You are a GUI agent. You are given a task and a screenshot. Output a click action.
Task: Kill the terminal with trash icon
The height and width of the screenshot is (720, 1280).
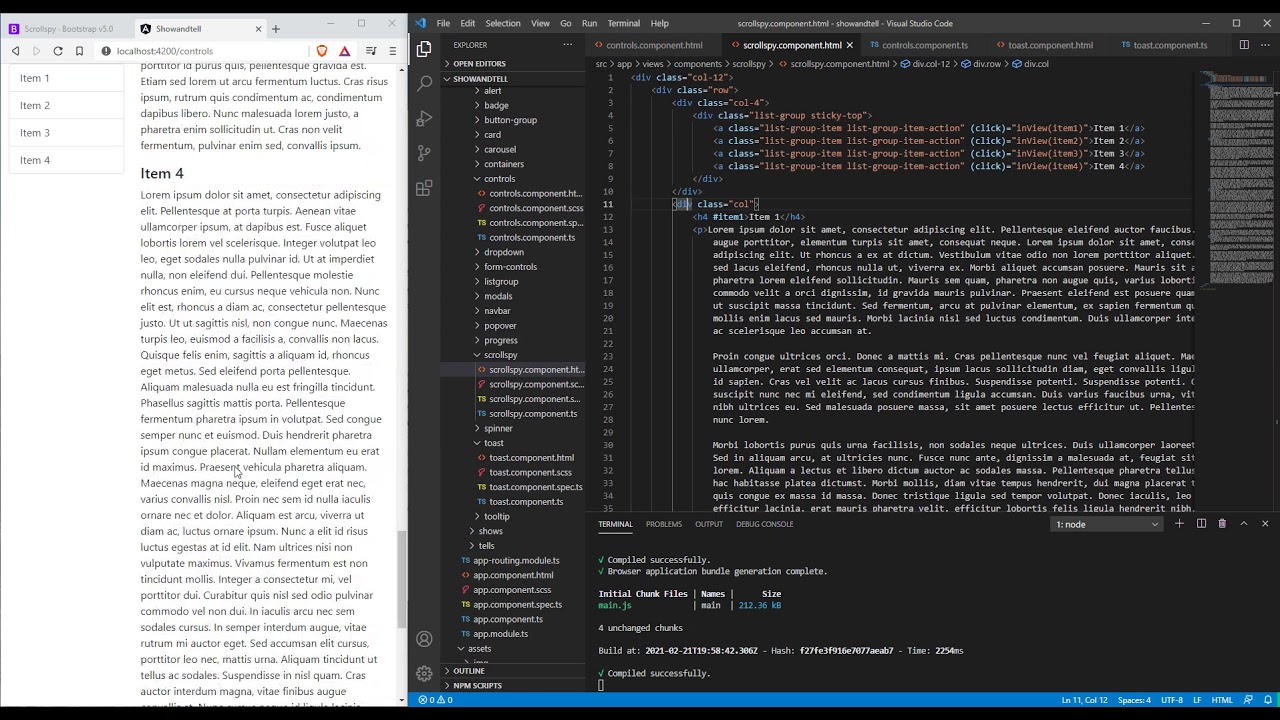click(1222, 523)
